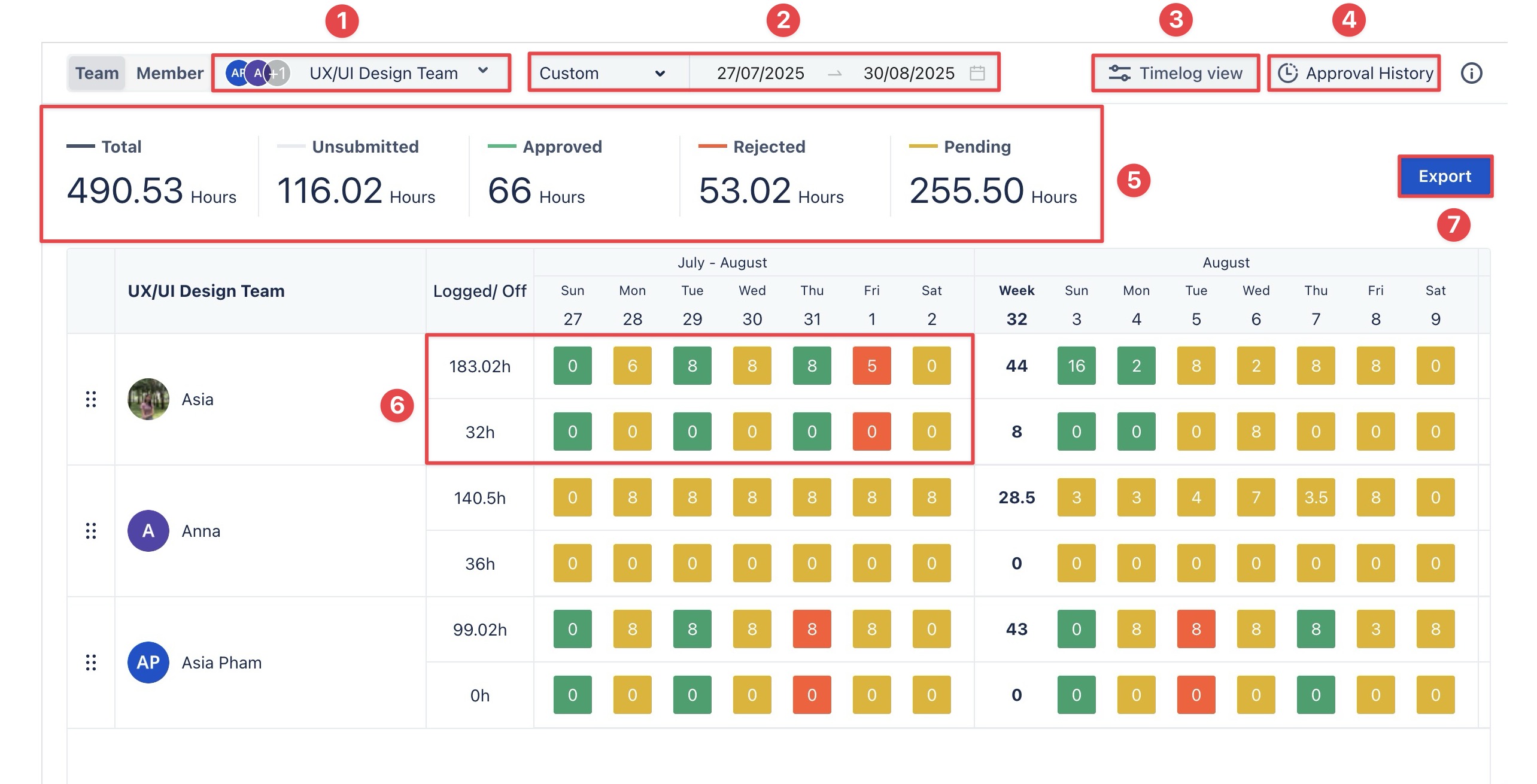Screen dimensions: 1537x784
Task: Click Anna's purple A avatar
Action: pos(148,531)
